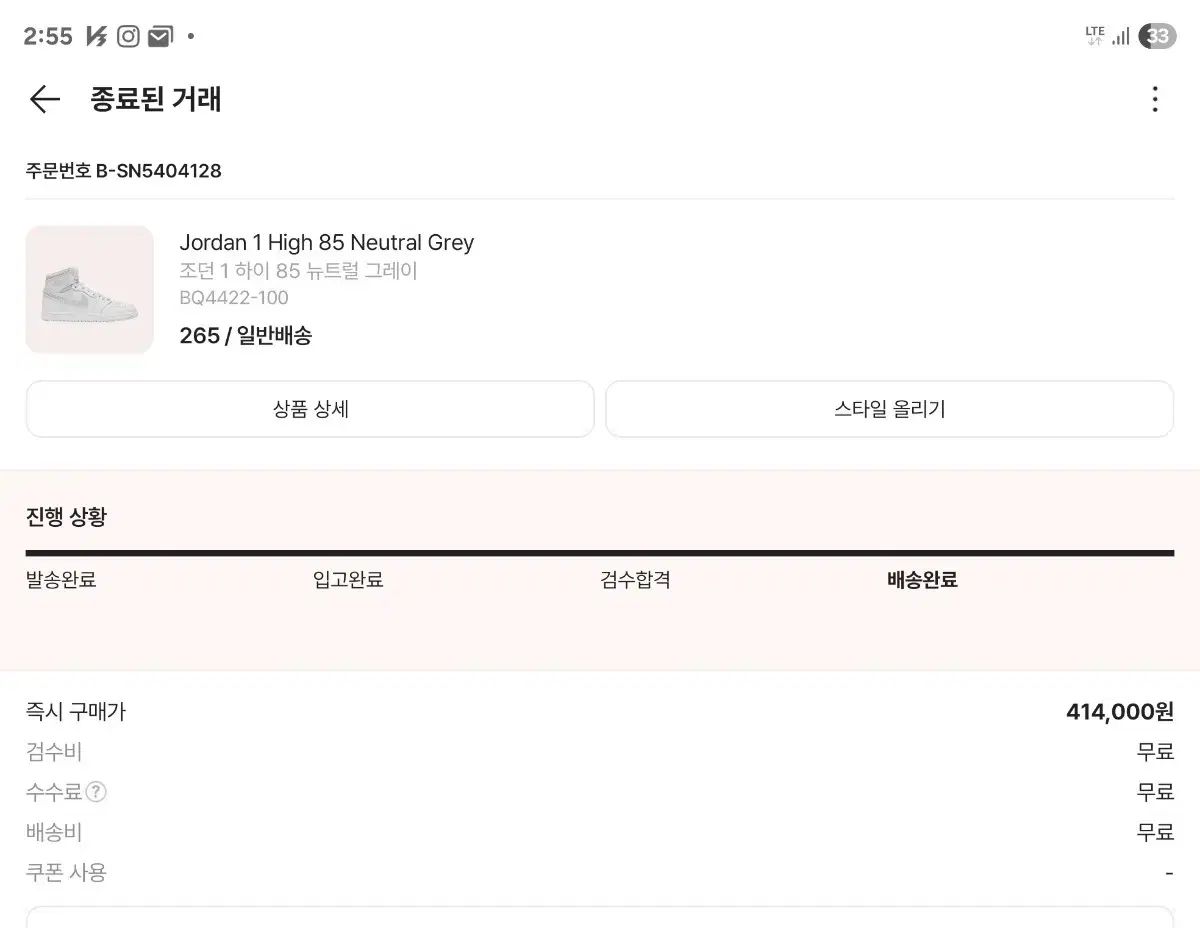Tap the 414,000원 purchase price
This screenshot has height=928, width=1200.
pos(1119,712)
